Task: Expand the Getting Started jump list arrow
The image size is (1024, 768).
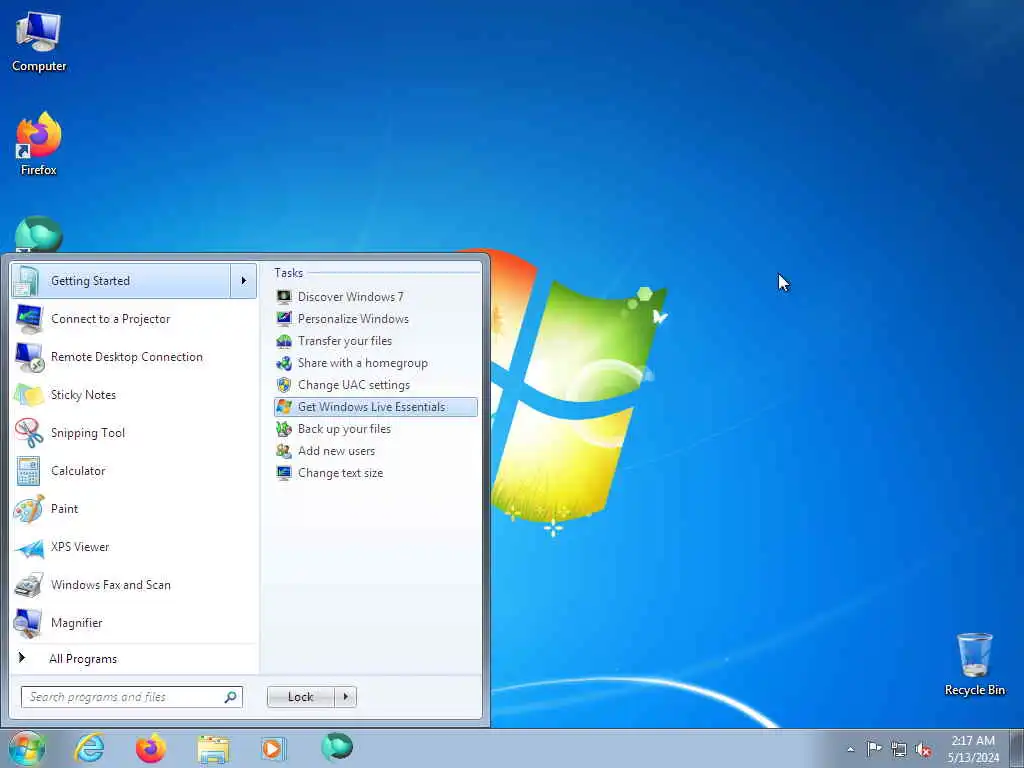Action: (x=244, y=281)
